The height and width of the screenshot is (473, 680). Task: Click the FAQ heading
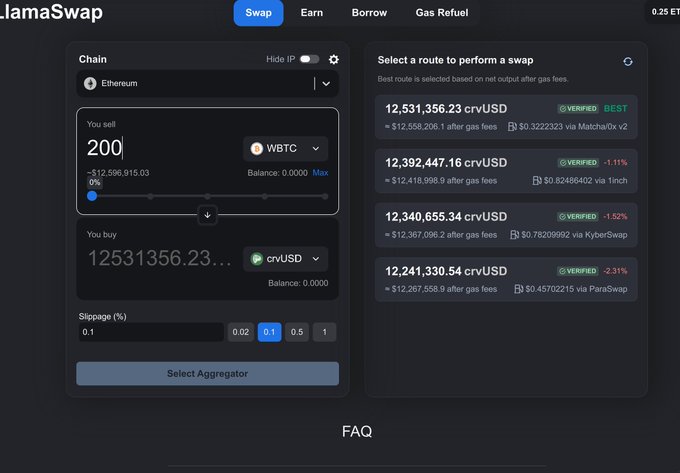[x=357, y=431]
